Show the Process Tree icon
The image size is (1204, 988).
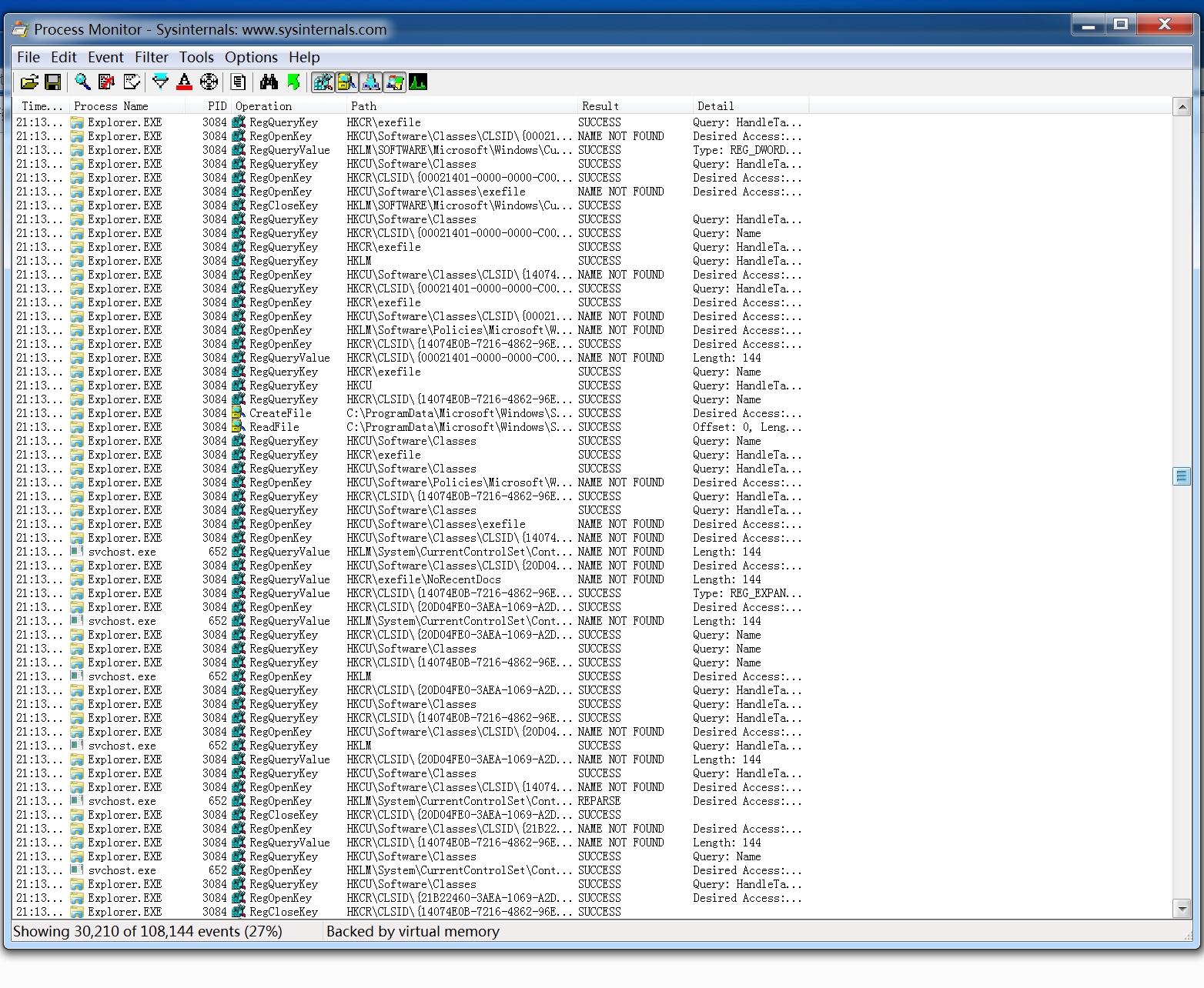pos(238,82)
